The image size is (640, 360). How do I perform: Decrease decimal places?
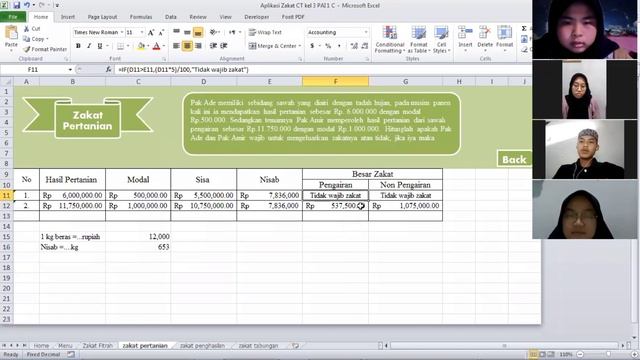[x=364, y=46]
